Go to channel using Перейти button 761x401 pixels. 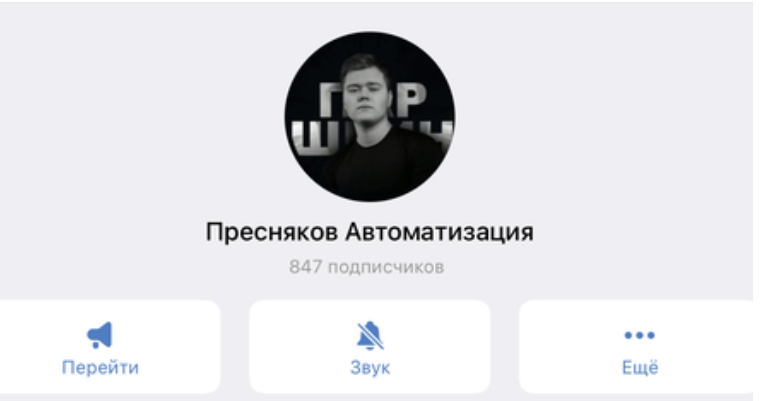[107, 347]
